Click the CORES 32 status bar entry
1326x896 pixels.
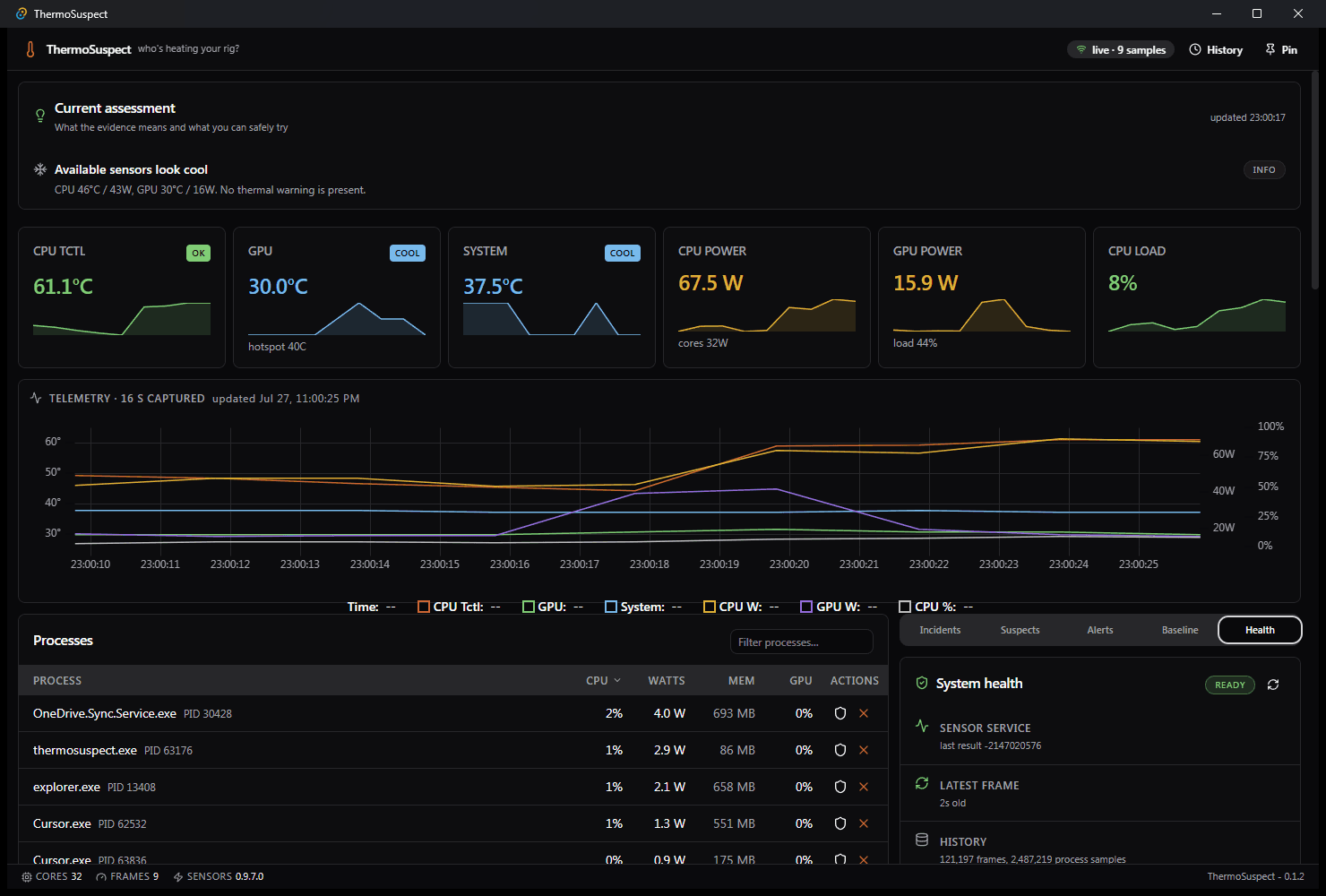click(52, 876)
